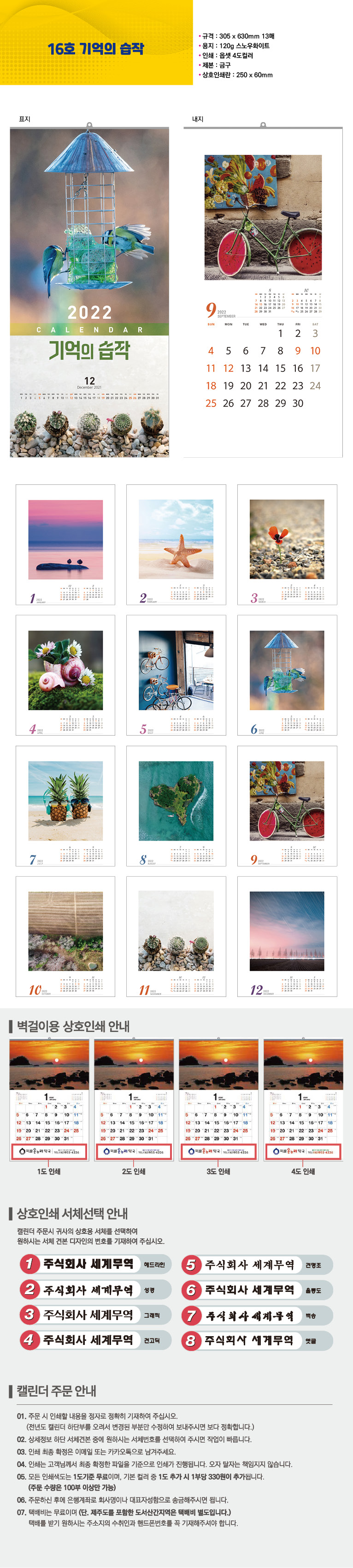Open the August heart-shaped island page
The height and width of the screenshot is (1568, 353).
click(176, 806)
